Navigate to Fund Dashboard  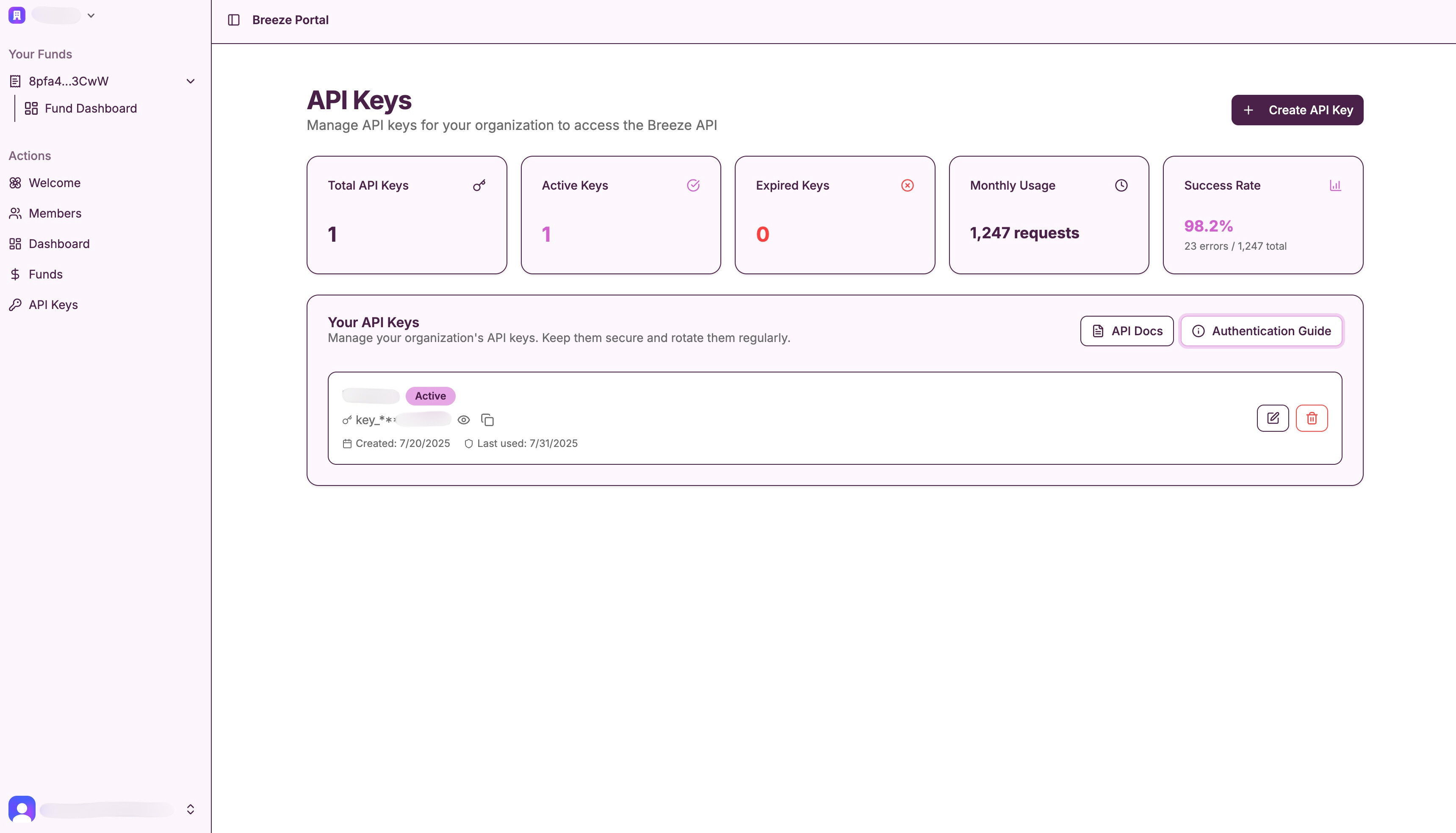[91, 108]
